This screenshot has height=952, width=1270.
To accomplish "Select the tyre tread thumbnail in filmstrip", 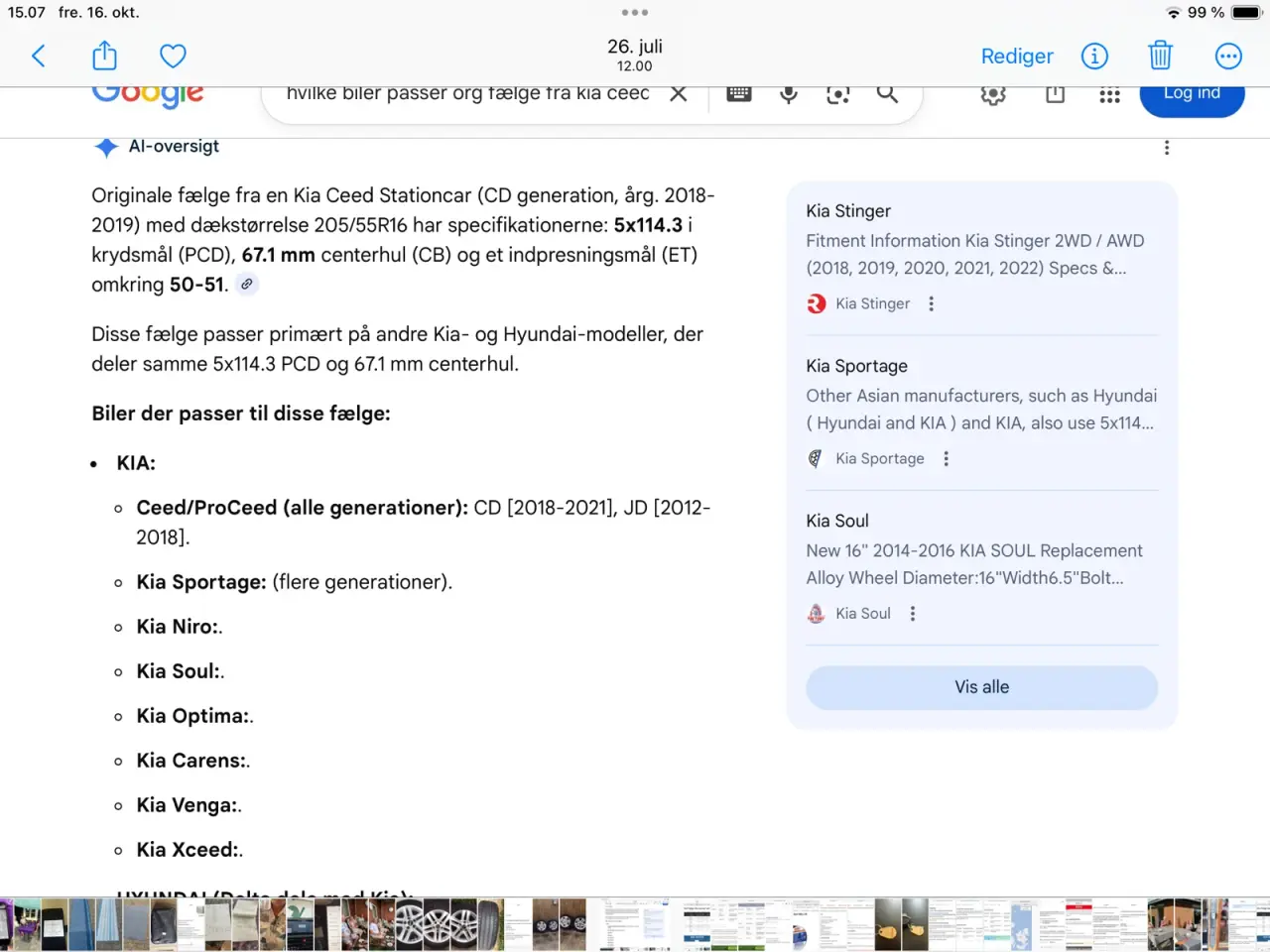I will (491, 925).
